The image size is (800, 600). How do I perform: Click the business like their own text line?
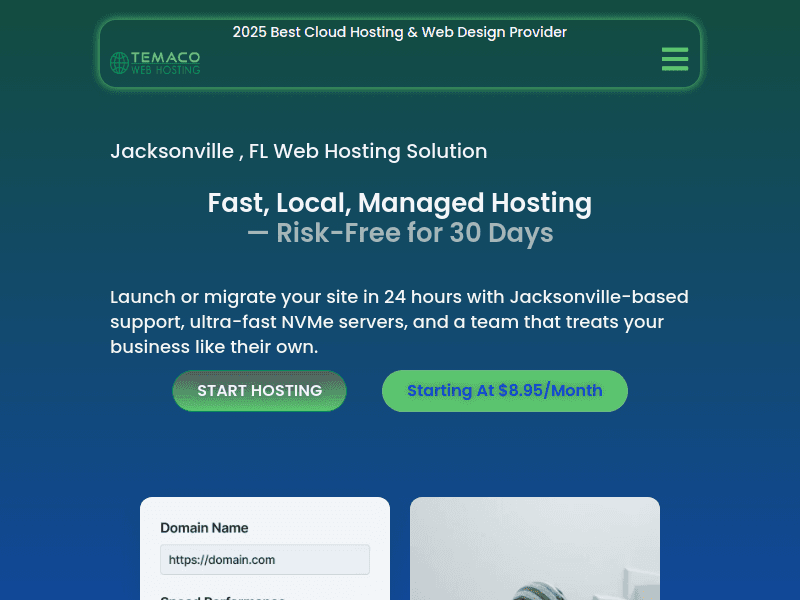(x=214, y=347)
